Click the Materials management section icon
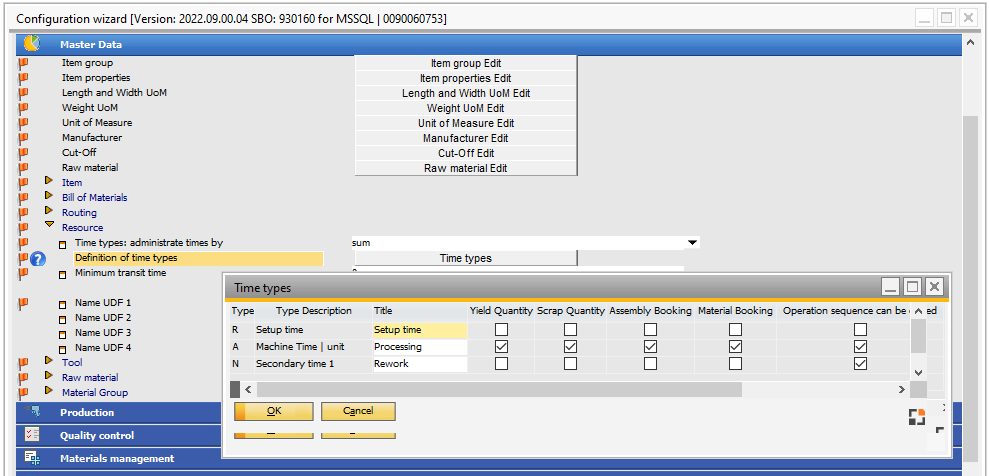 pos(32,458)
